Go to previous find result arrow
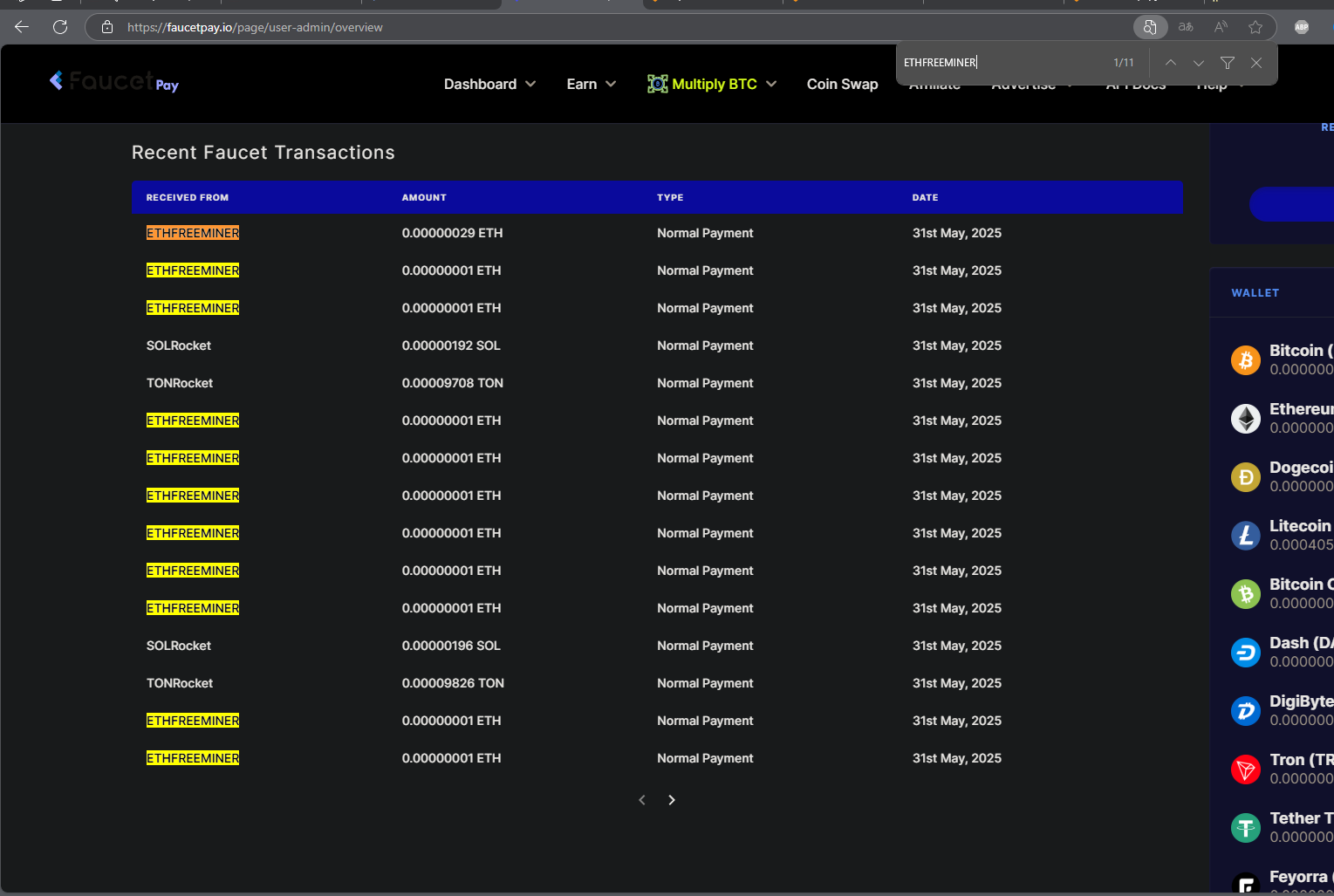Image resolution: width=1334 pixels, height=896 pixels. click(1171, 63)
